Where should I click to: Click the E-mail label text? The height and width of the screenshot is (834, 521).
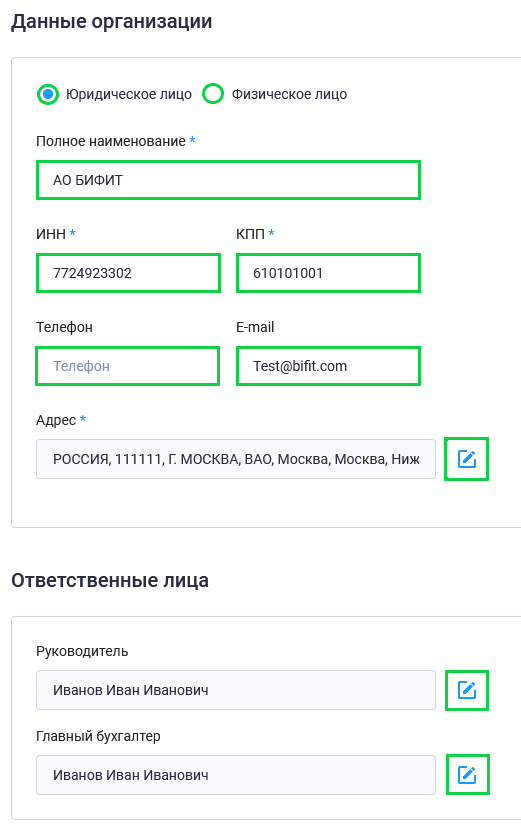[255, 327]
